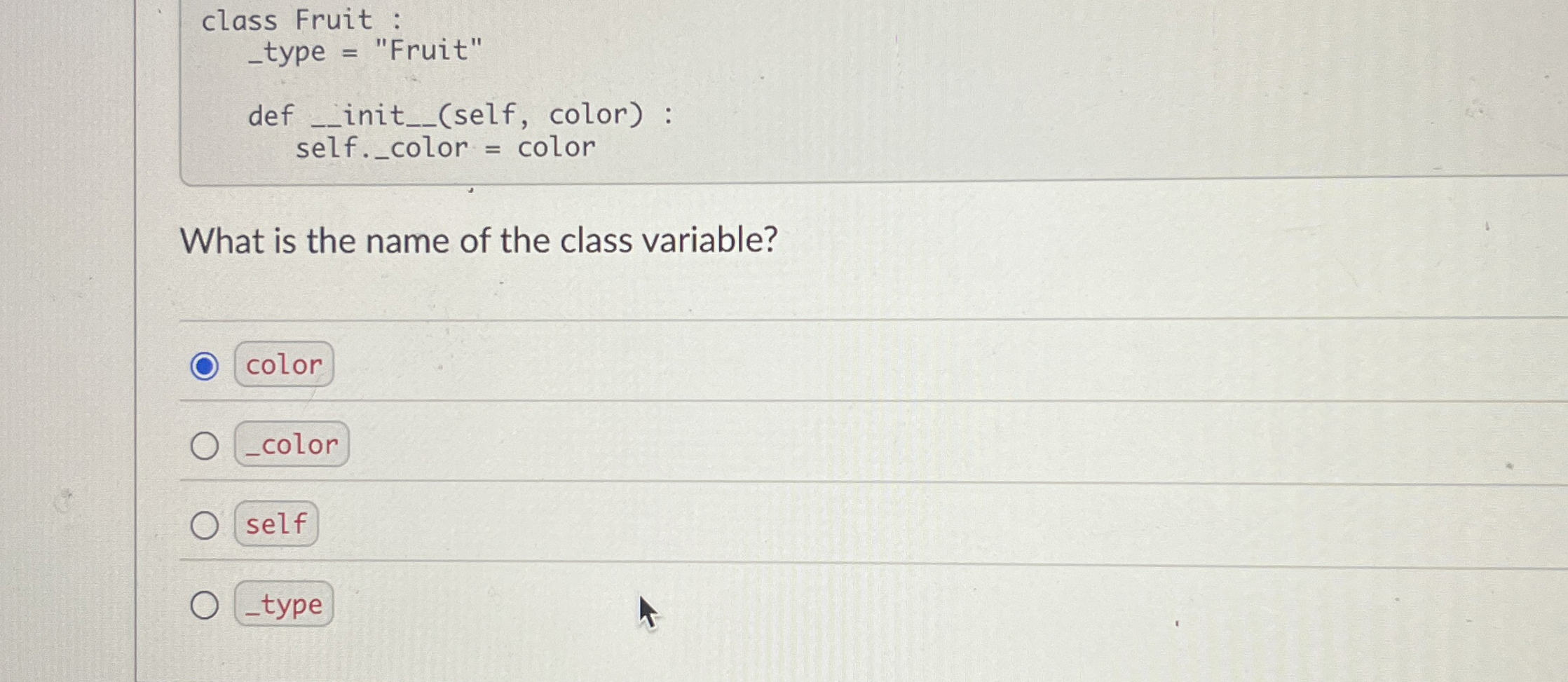
Task: Deselect the currently chosen "color" option
Action: pos(203,366)
